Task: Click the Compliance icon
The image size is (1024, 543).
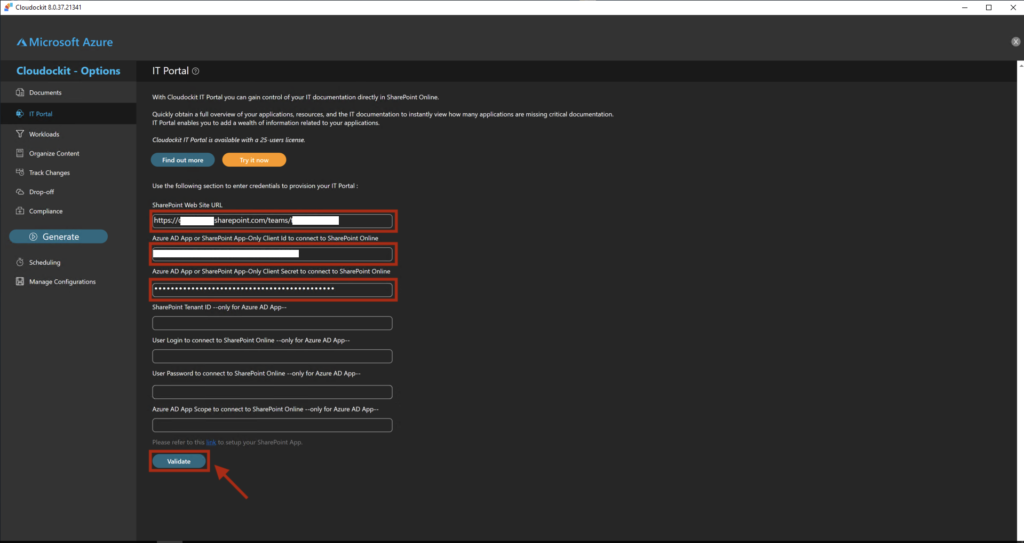Action: coord(20,211)
